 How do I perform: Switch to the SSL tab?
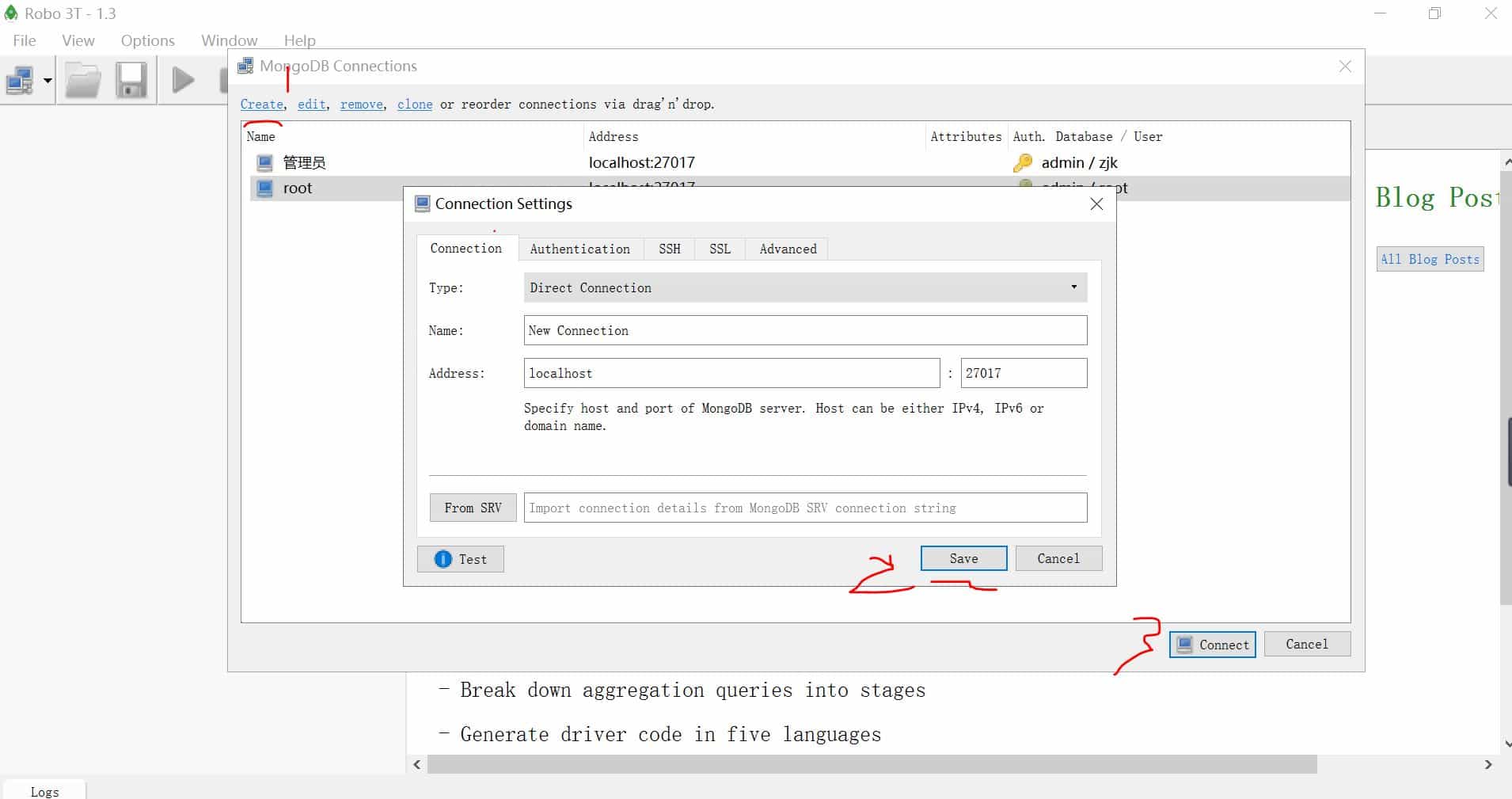click(x=720, y=249)
